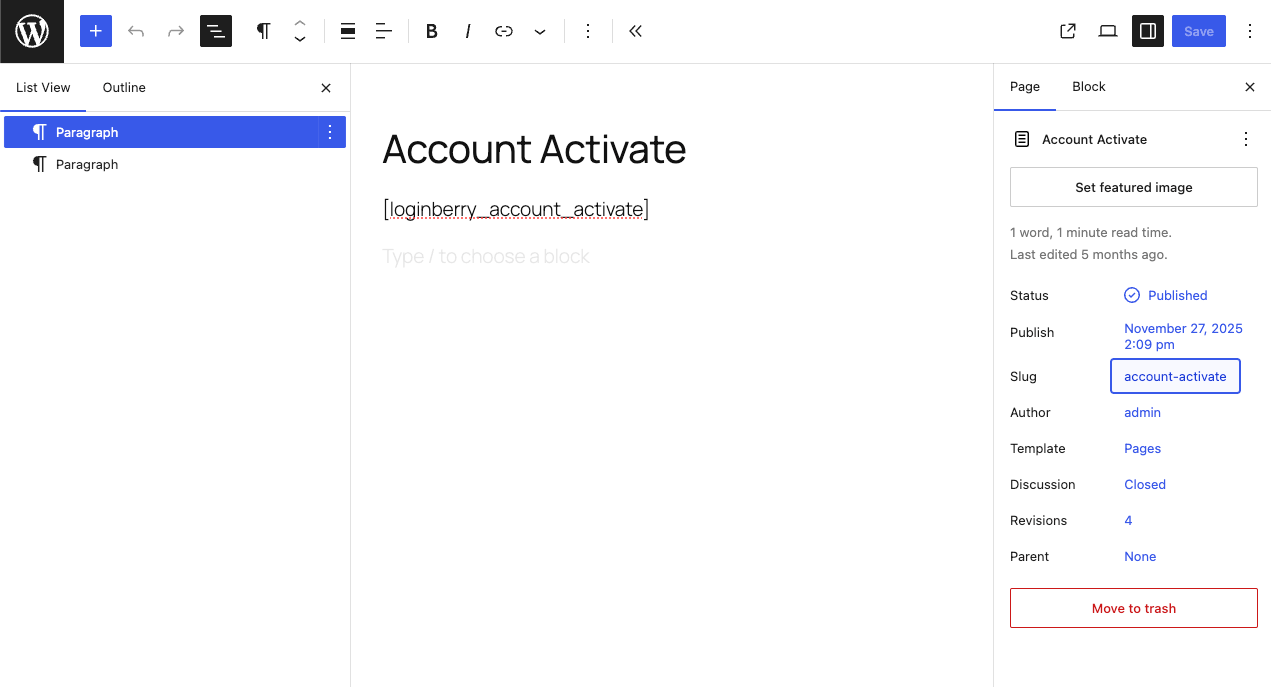
Task: Change the Published status
Action: tap(1166, 295)
